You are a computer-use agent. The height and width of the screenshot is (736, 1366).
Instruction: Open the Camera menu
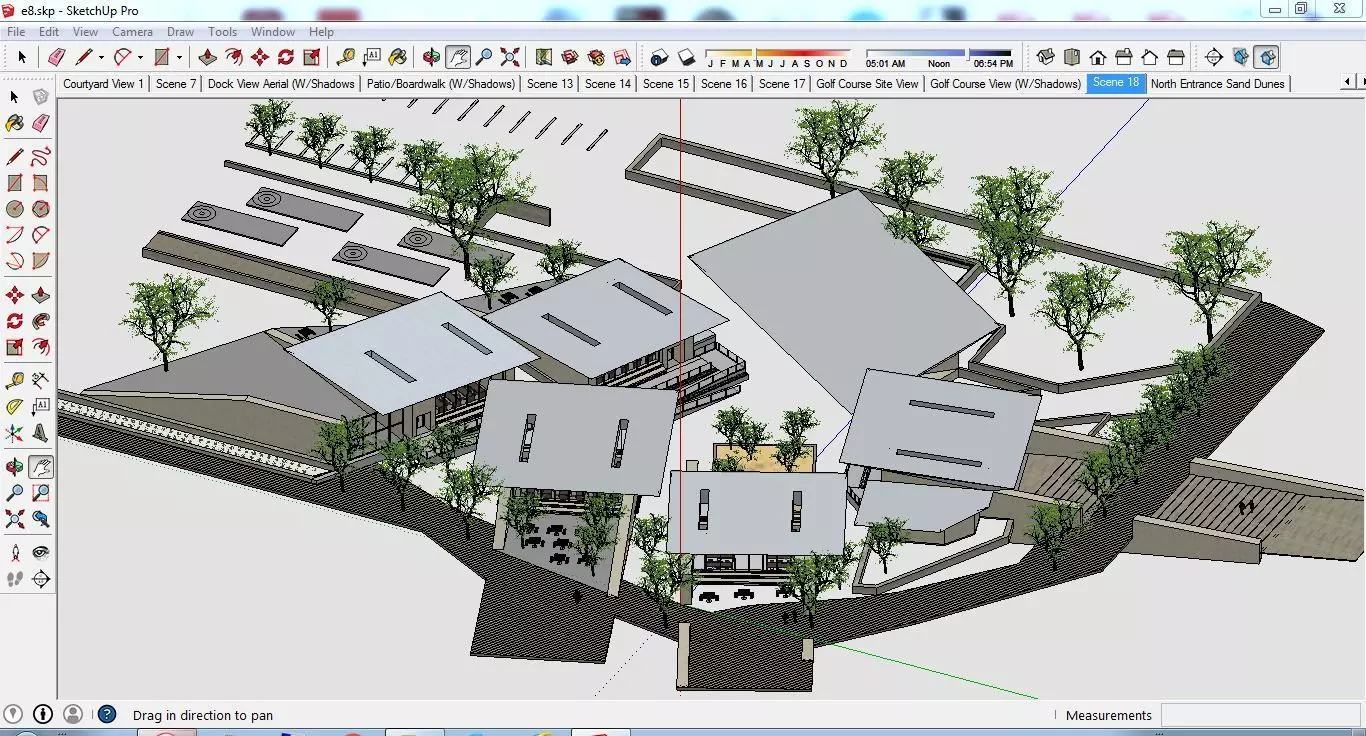coord(132,32)
